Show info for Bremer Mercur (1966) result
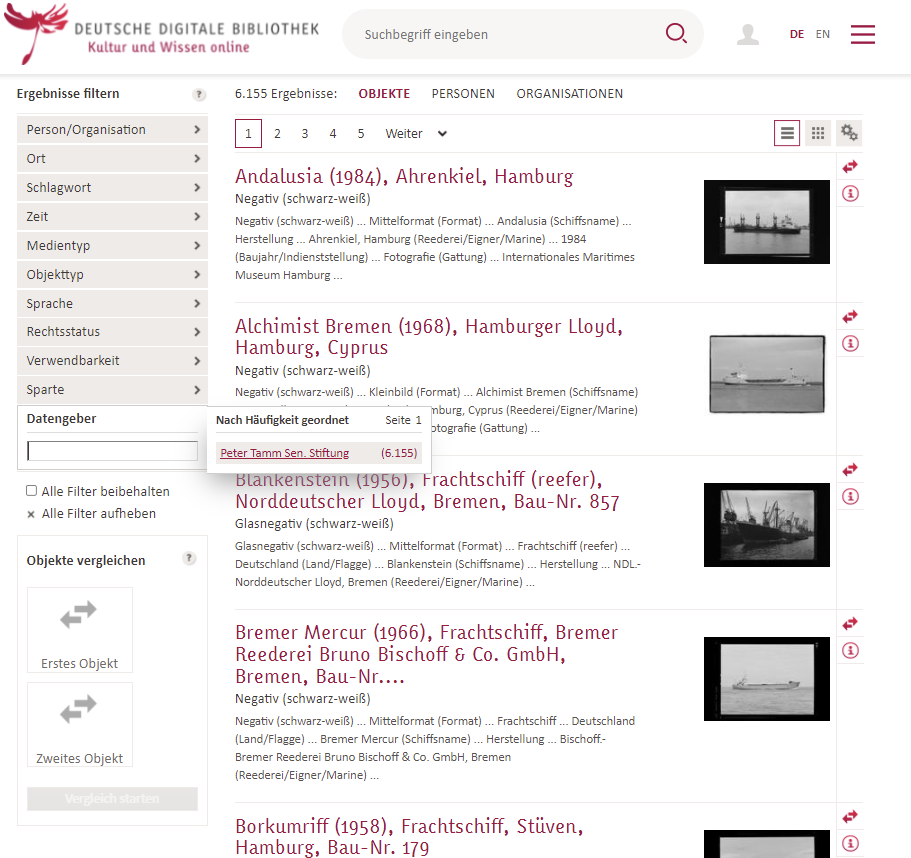The height and width of the screenshot is (858, 911). click(x=850, y=650)
